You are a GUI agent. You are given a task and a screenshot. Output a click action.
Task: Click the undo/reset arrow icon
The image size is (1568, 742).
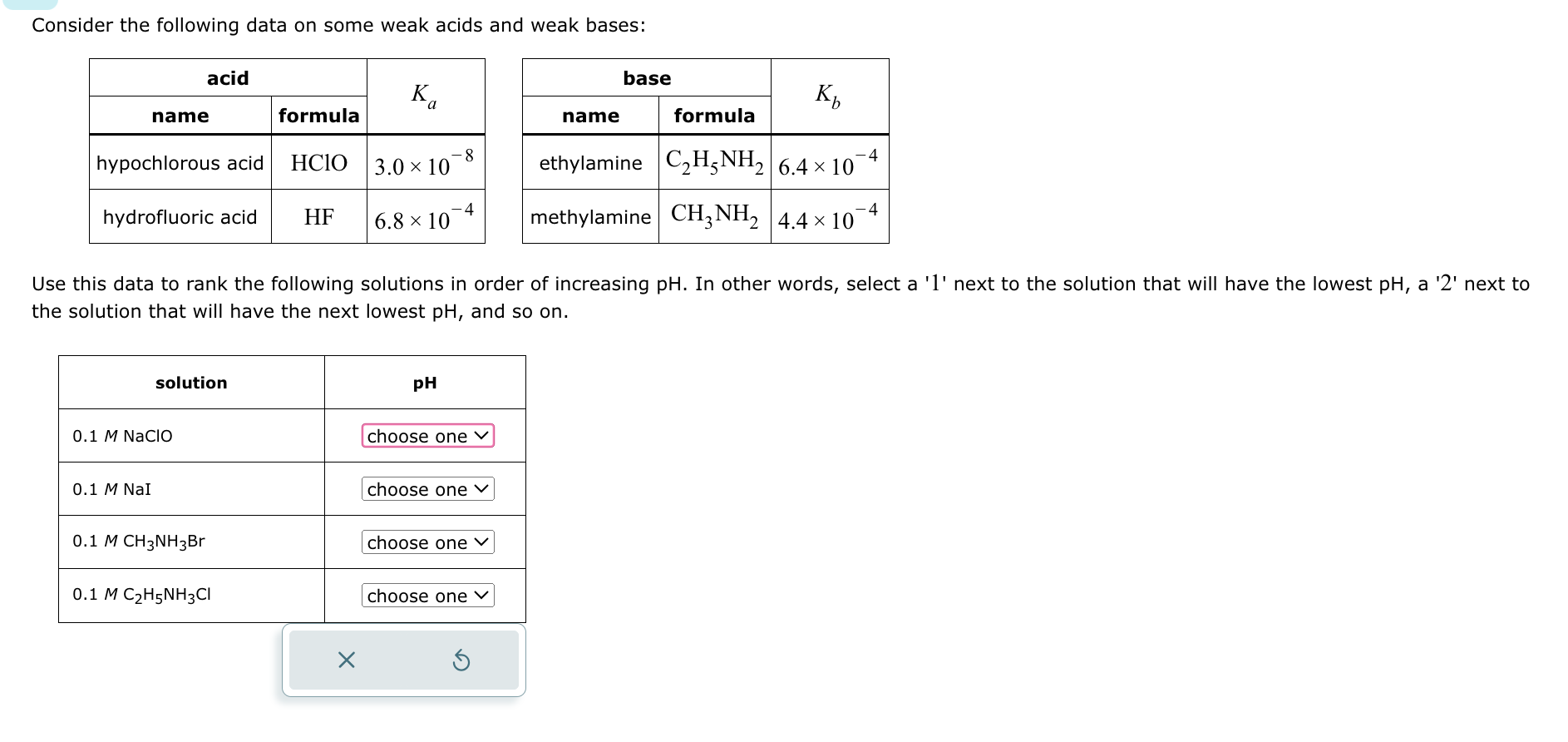(x=461, y=660)
